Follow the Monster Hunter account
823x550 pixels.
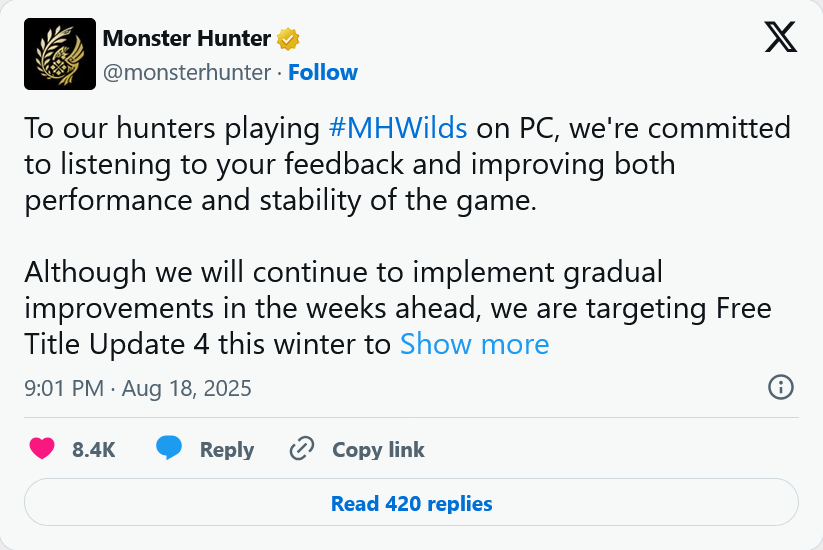[x=323, y=72]
